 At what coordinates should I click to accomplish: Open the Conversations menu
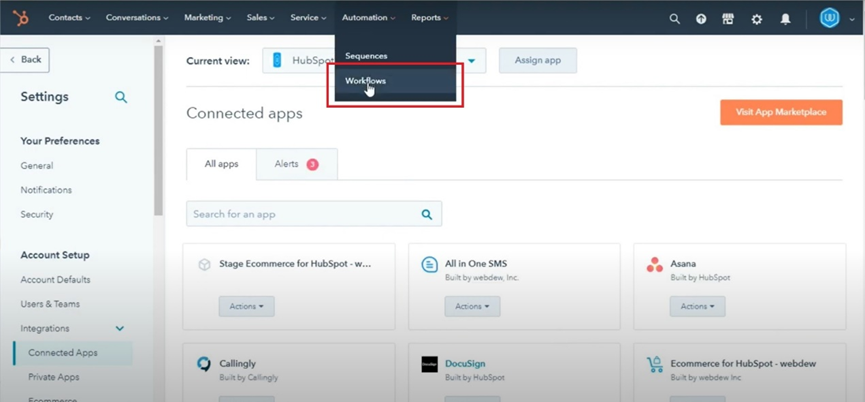click(x=137, y=18)
